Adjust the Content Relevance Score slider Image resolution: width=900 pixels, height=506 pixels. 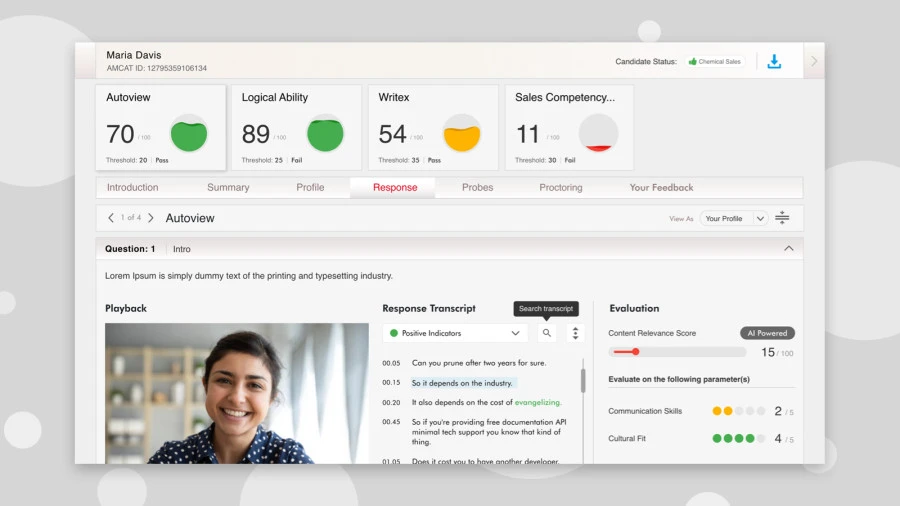635,352
